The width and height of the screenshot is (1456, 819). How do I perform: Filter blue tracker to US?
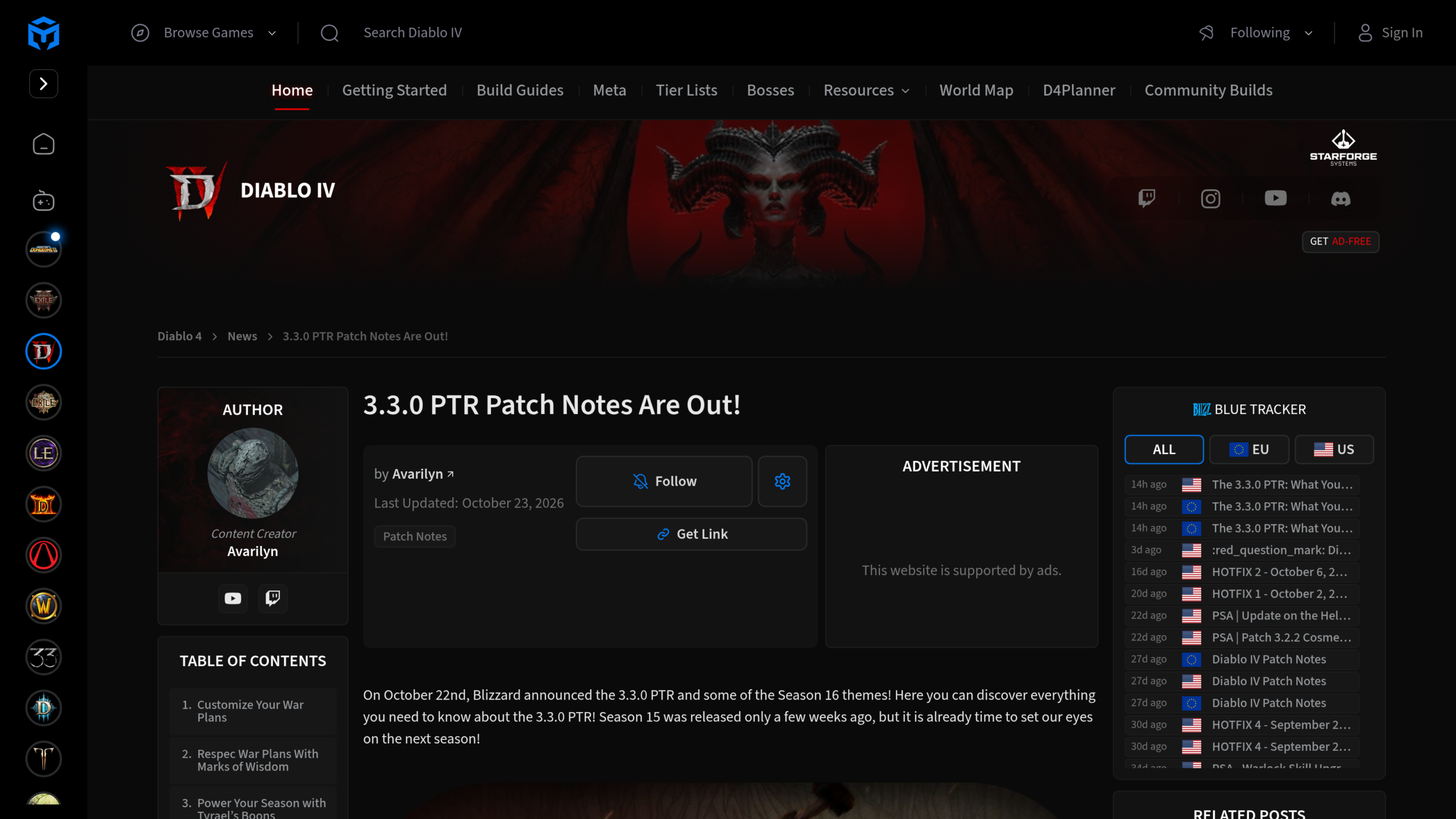1334,449
